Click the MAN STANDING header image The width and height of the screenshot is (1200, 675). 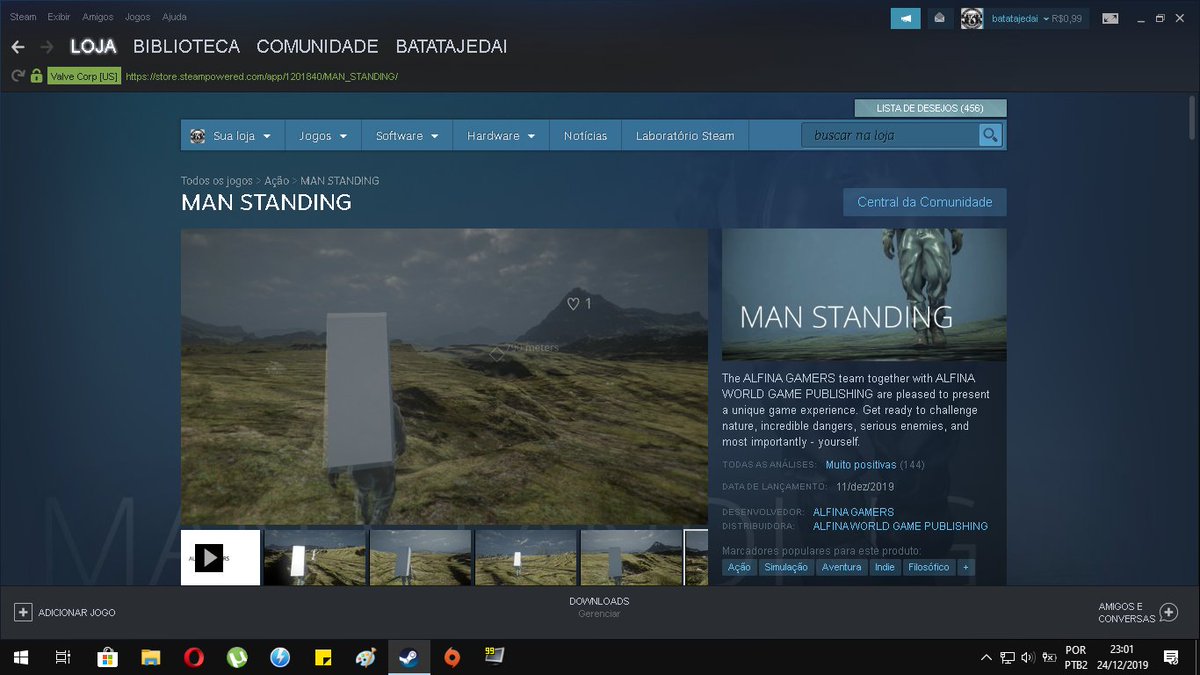pos(864,295)
